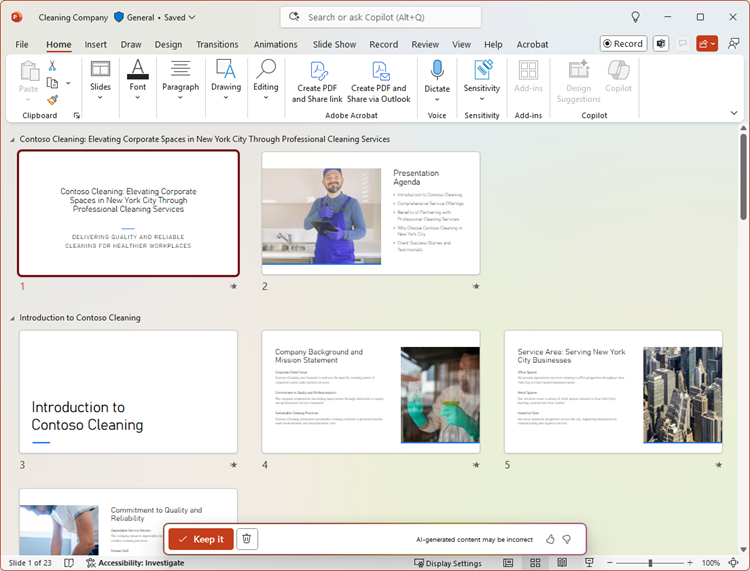750x571 pixels.
Task: Click the zoom in plus button
Action: coord(690,563)
